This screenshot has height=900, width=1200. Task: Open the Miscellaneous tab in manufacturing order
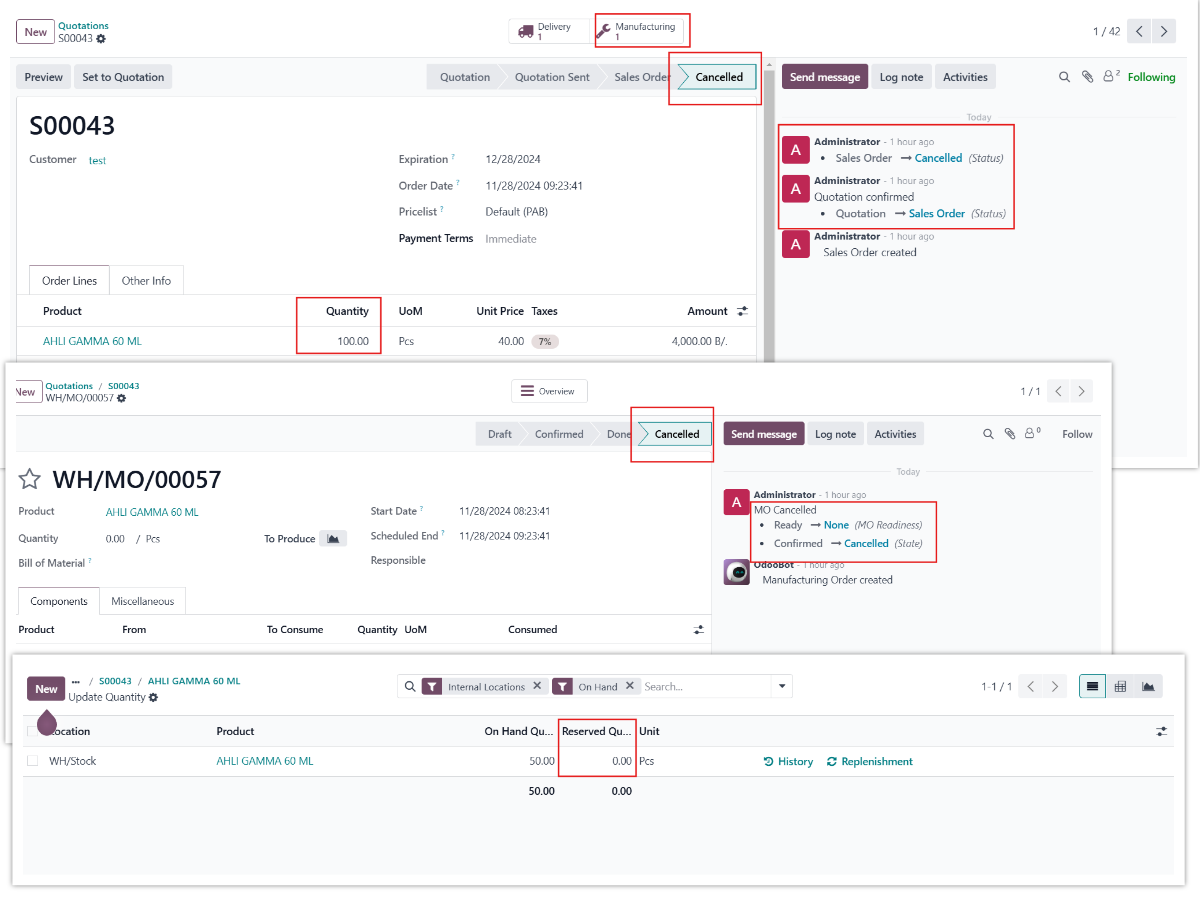click(x=142, y=601)
